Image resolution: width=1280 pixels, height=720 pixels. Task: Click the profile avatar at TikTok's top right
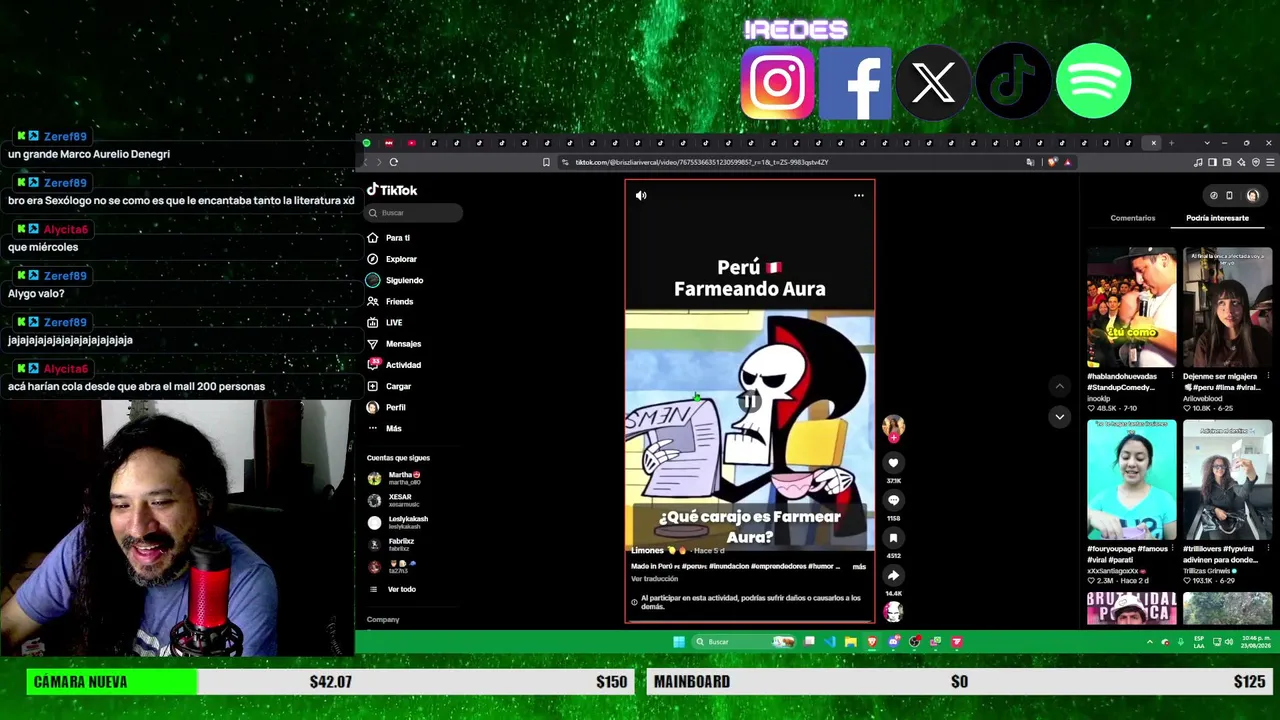[x=1253, y=196]
